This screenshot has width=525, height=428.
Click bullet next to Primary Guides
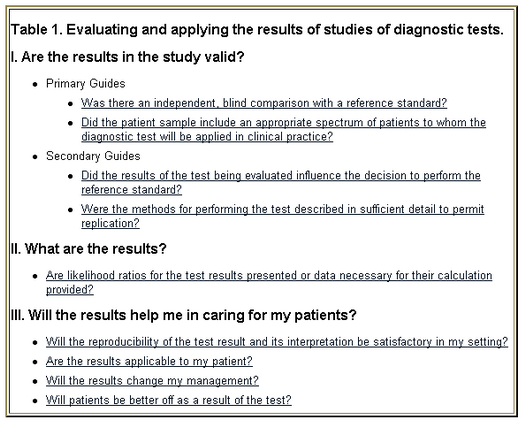[35, 84]
